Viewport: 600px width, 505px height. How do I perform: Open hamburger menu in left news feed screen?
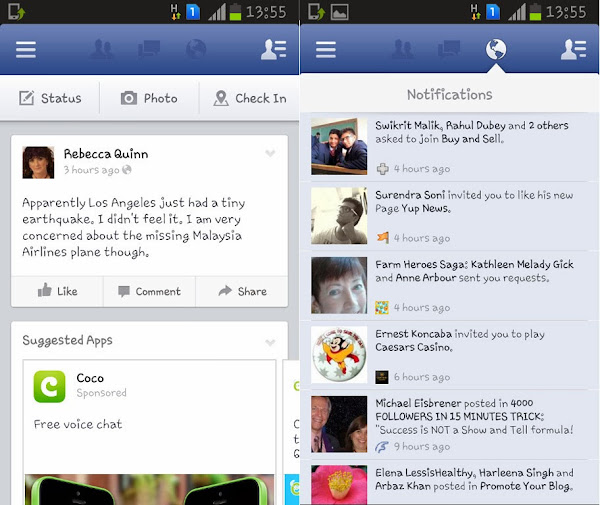click(26, 49)
